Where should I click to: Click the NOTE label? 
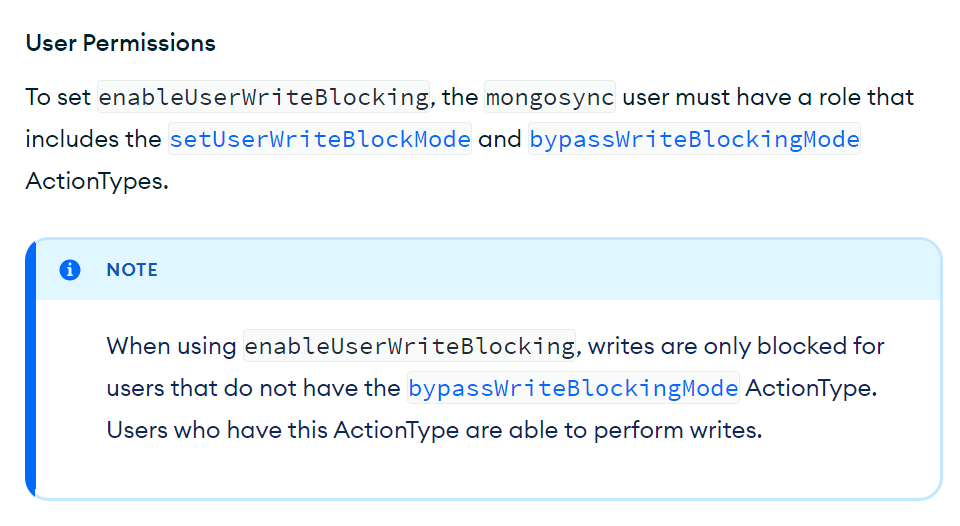click(x=132, y=270)
